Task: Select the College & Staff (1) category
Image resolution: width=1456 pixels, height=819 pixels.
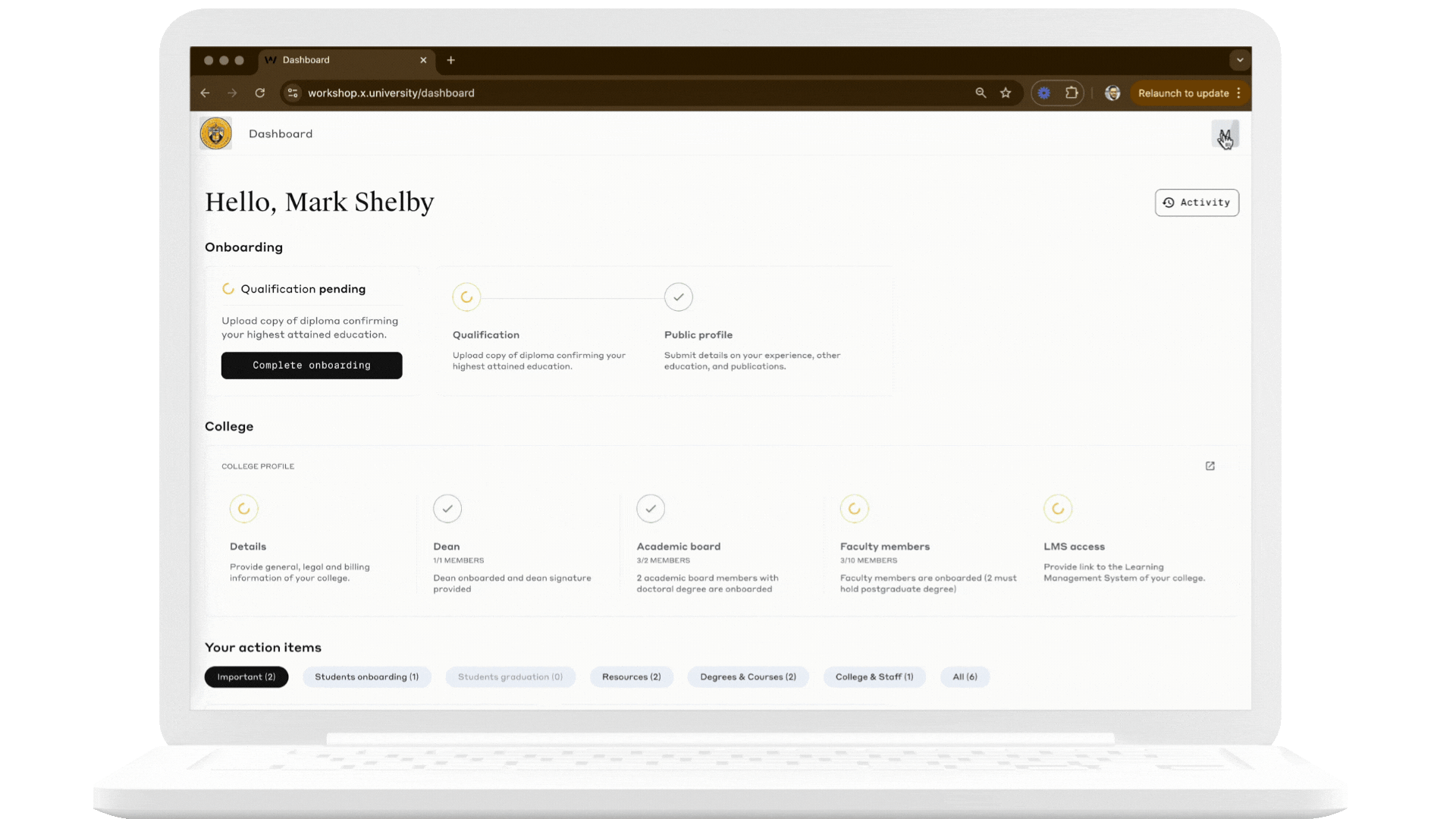Action: (x=874, y=676)
